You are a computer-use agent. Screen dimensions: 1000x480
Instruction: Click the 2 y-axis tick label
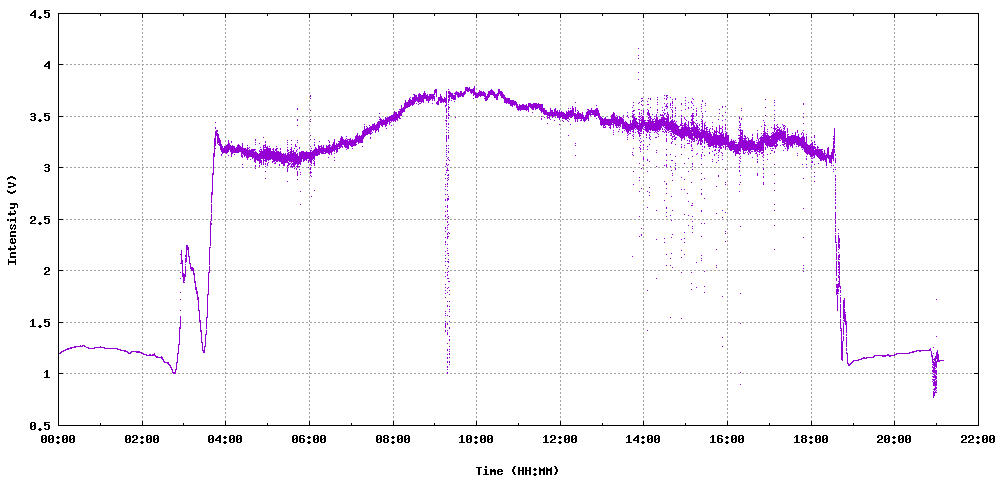47,270
